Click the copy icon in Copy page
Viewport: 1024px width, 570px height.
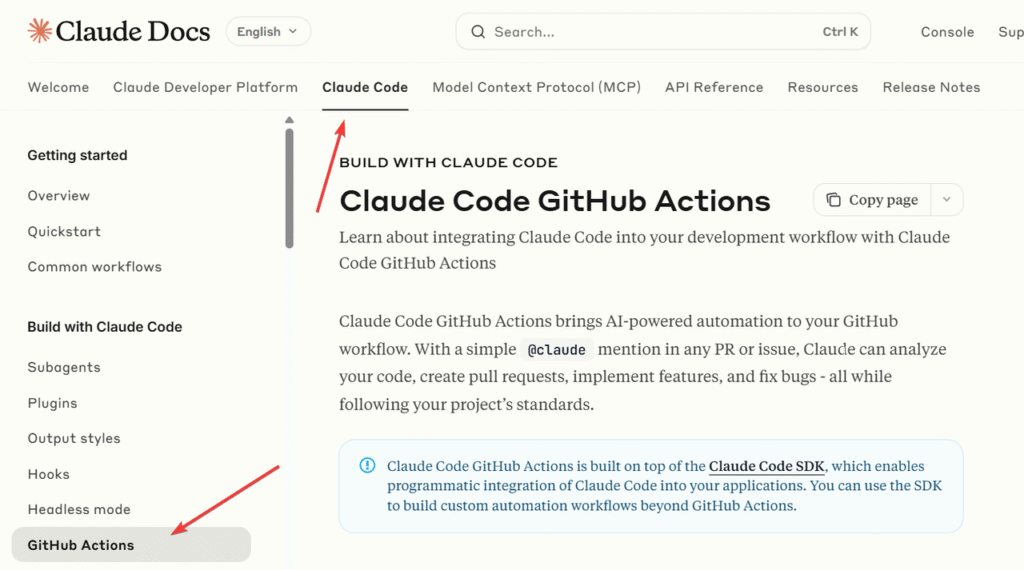pyautogui.click(x=833, y=200)
